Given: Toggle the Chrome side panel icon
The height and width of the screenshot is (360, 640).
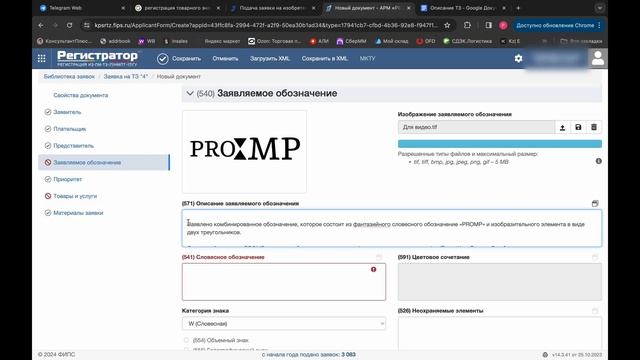Looking at the screenshot, I should 489,25.
